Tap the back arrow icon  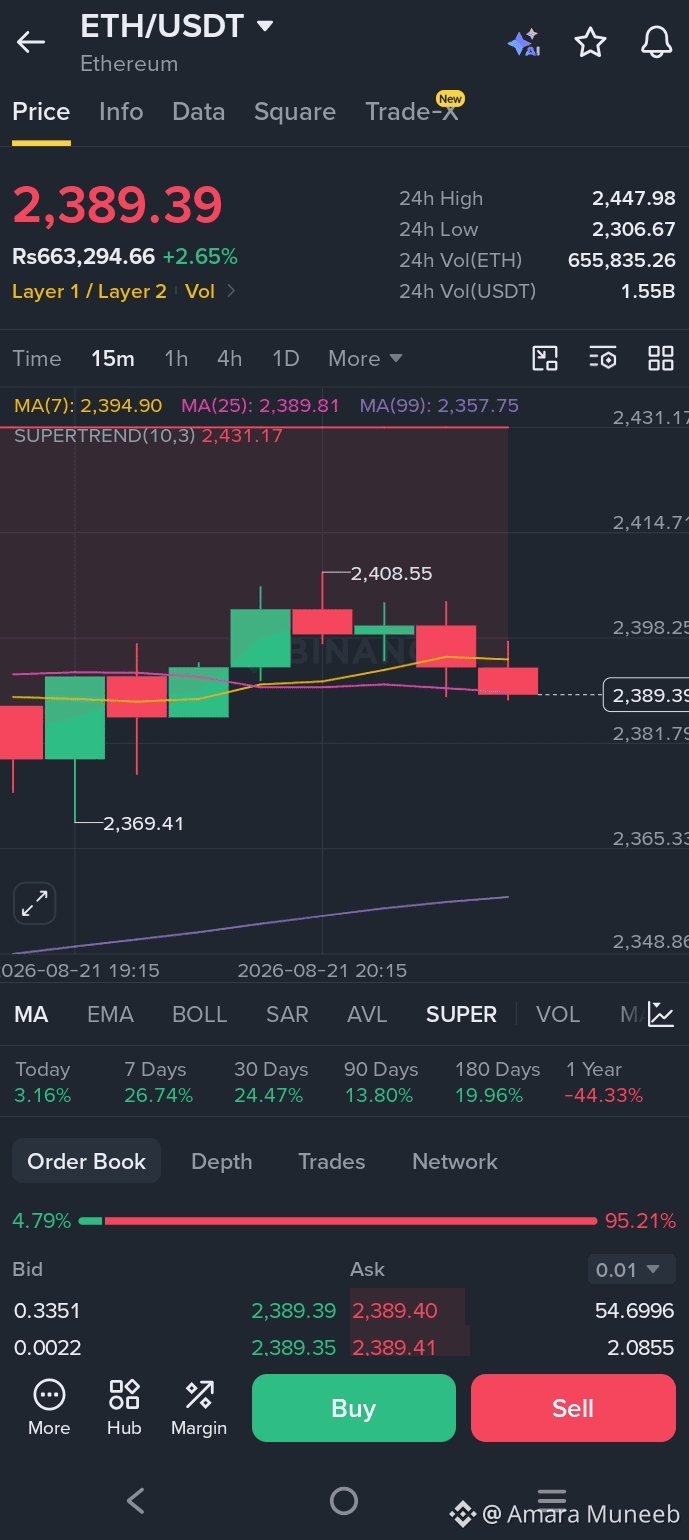[x=31, y=42]
